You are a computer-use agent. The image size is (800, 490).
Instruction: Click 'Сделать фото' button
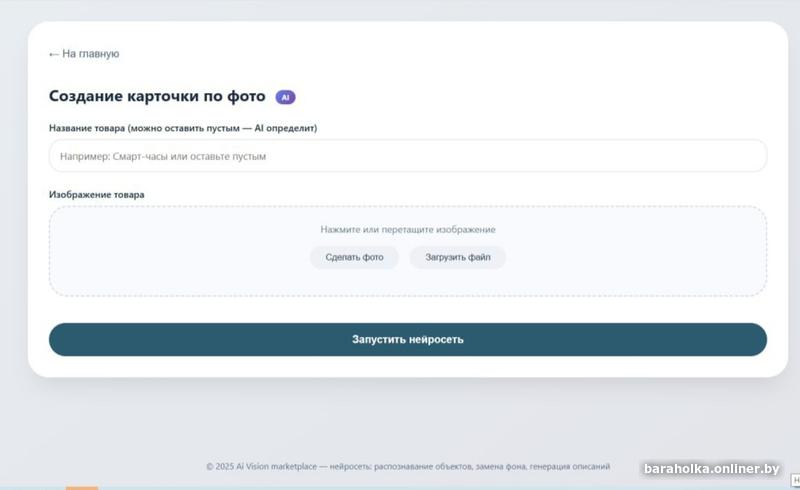pyautogui.click(x=354, y=257)
